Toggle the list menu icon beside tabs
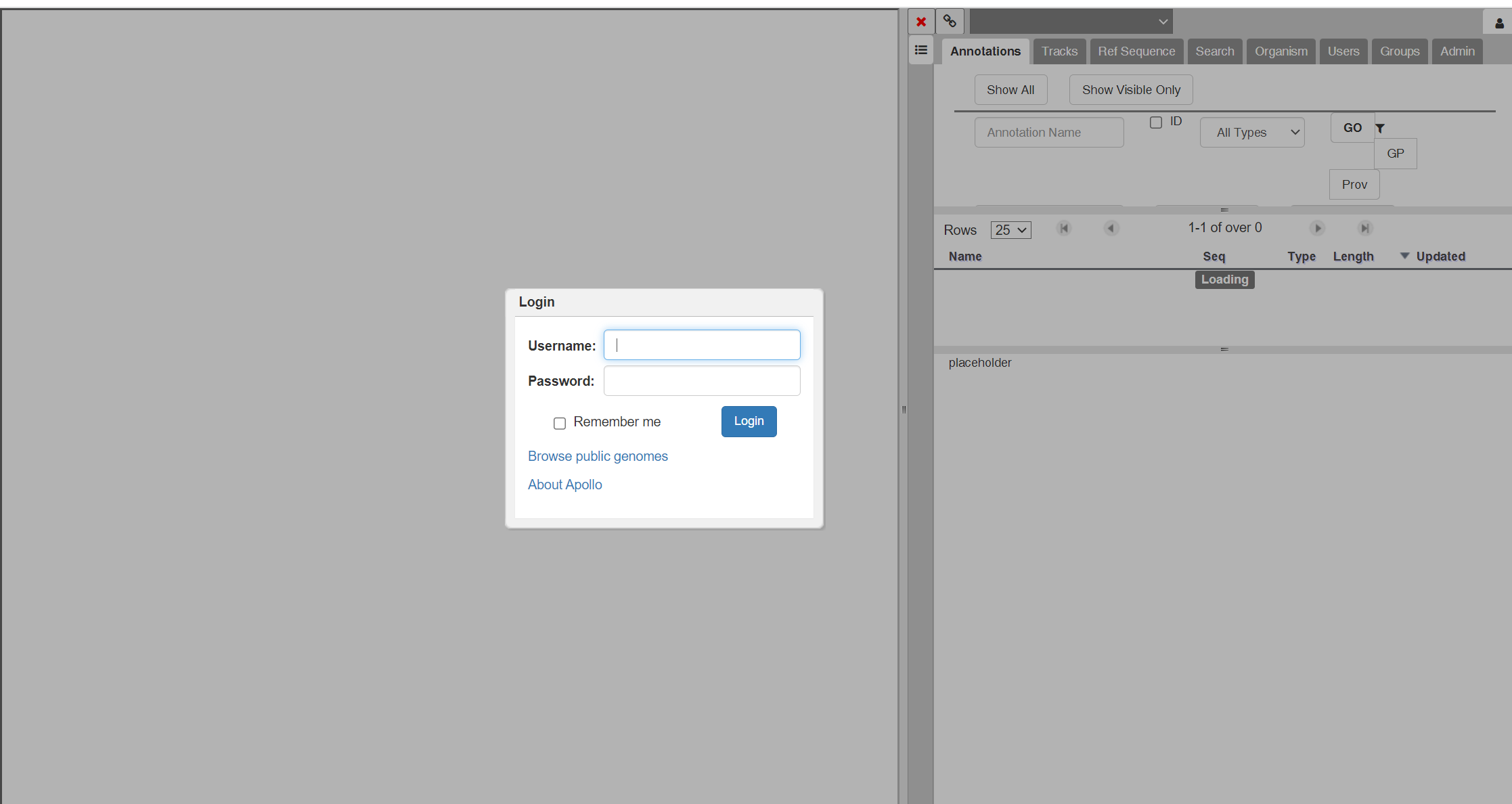The image size is (1512, 804). 920,50
